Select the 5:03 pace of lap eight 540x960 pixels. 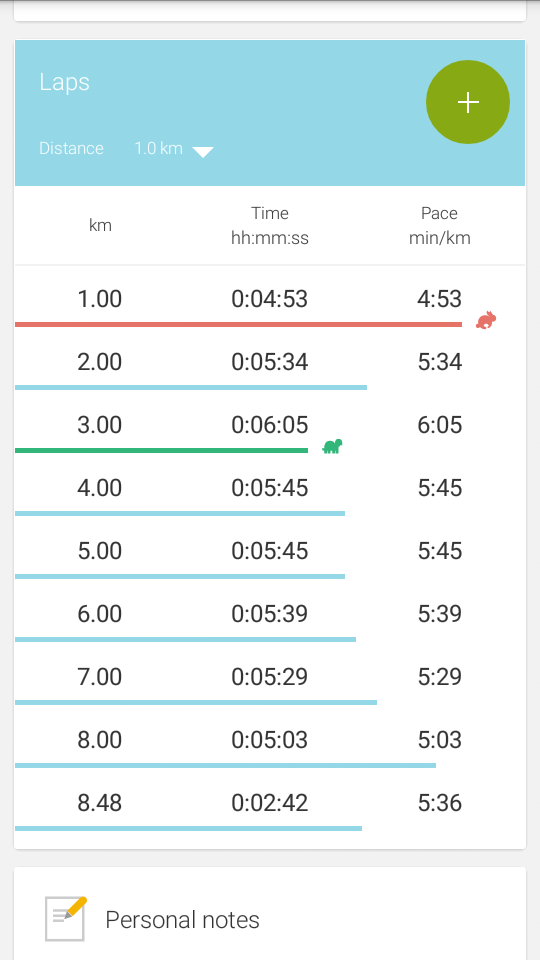click(440, 740)
